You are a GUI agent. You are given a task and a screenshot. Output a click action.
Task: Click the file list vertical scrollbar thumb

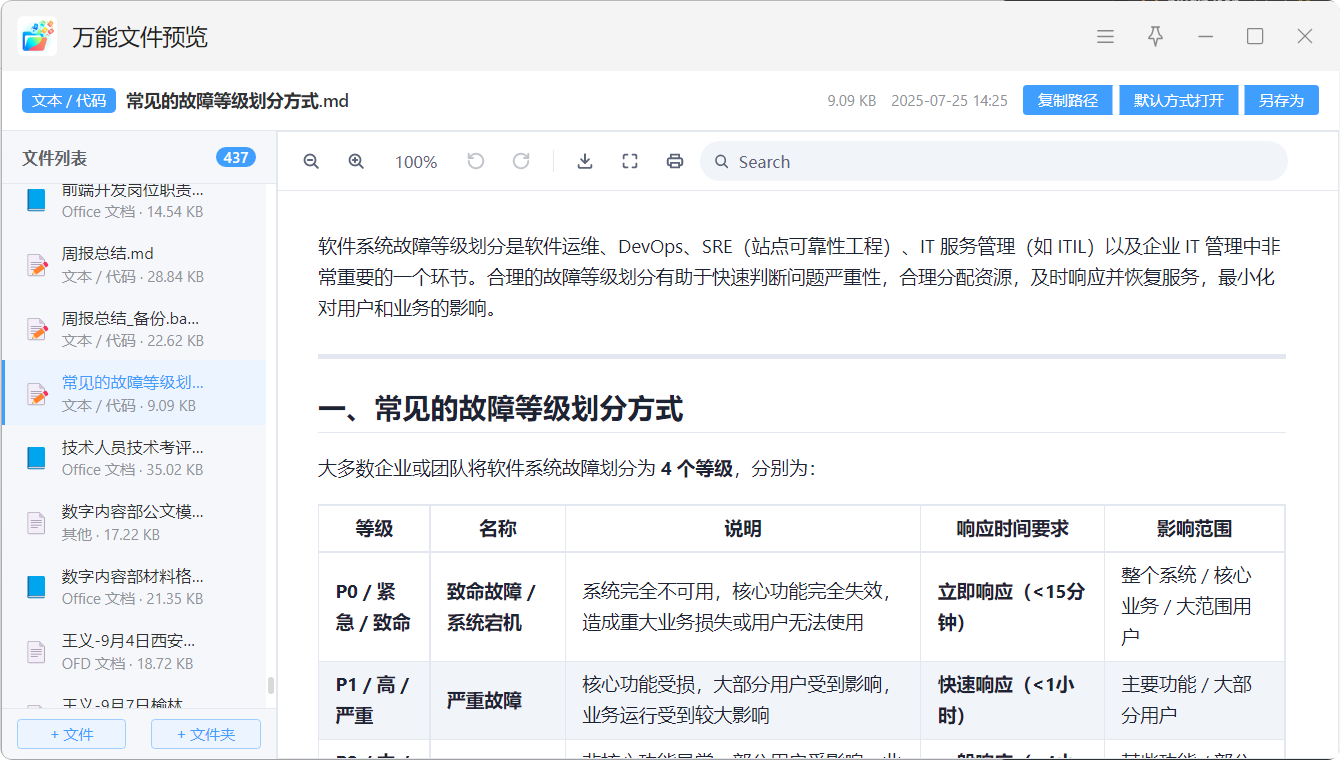coord(270,685)
